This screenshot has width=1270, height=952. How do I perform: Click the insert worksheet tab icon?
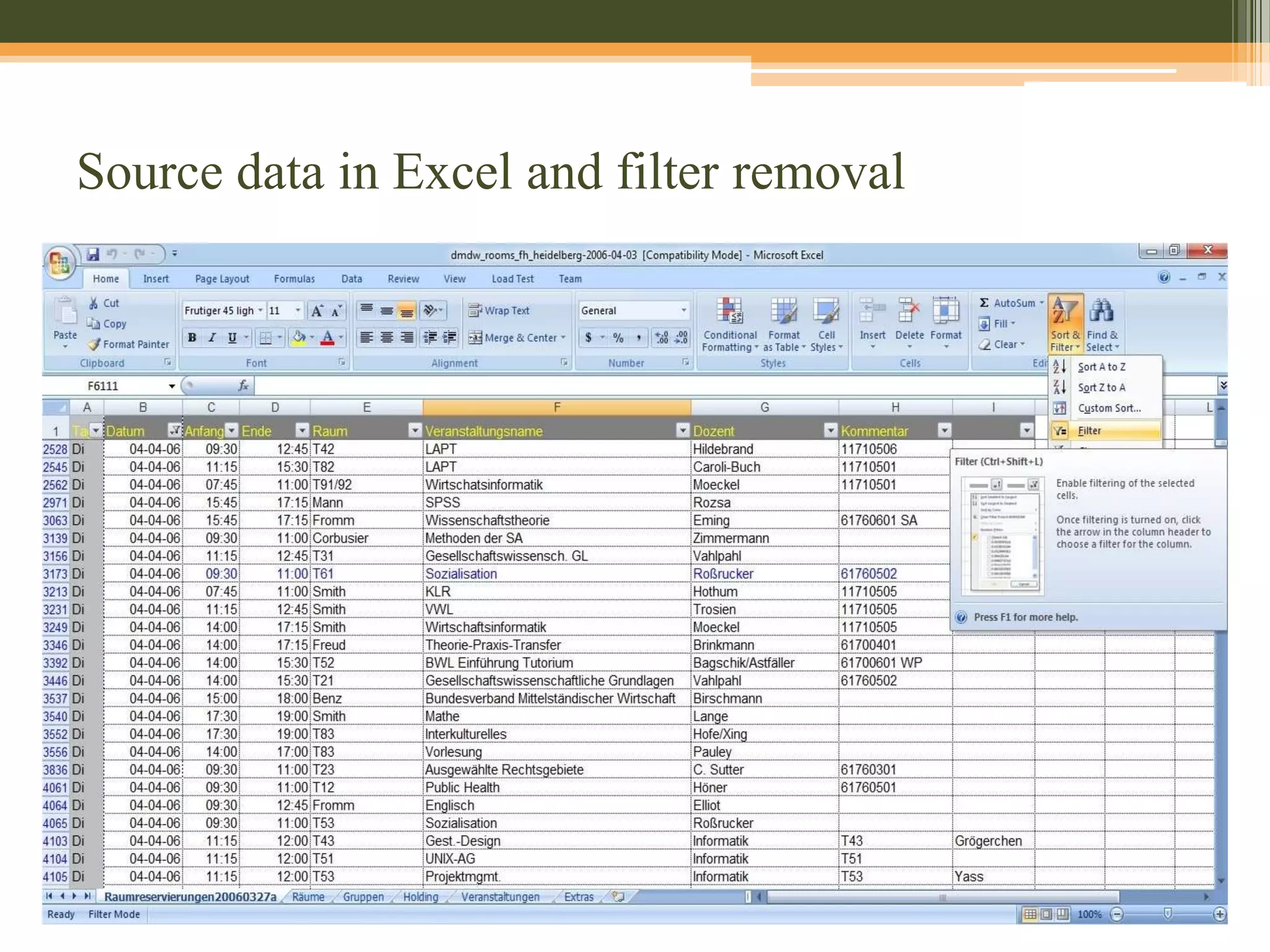[x=618, y=897]
